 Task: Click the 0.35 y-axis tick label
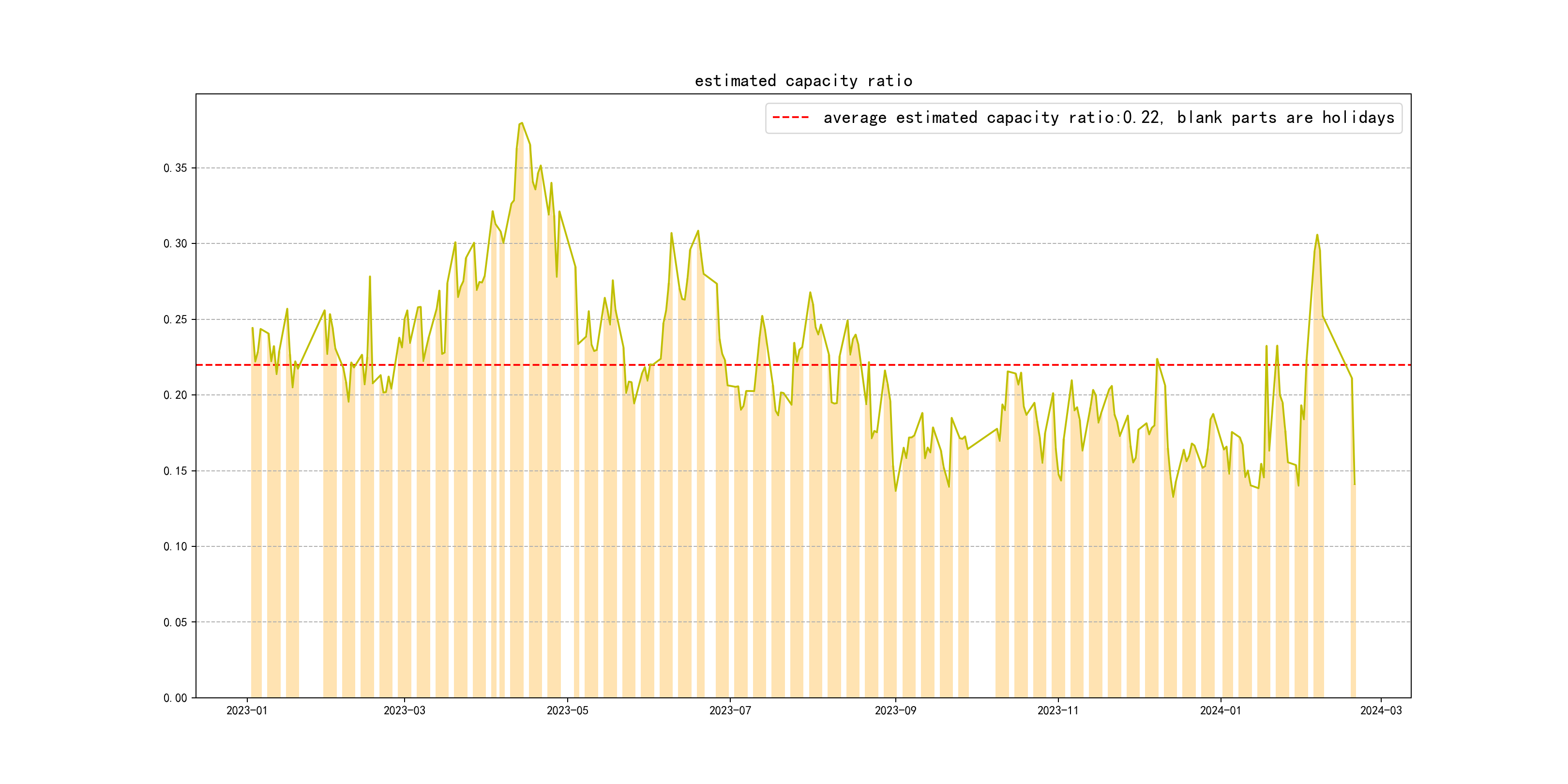click(175, 168)
